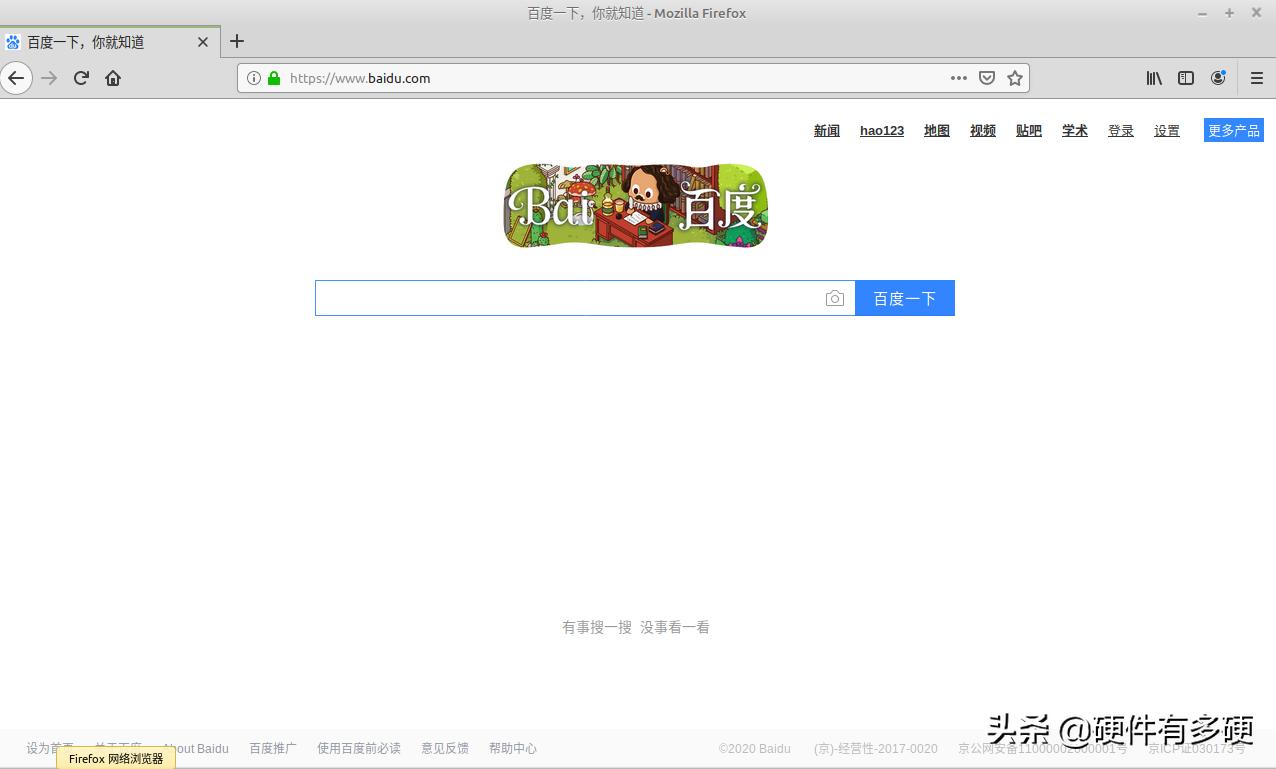The image size is (1276, 769).
Task: Click the Firefox Account icon
Action: [x=1218, y=77]
